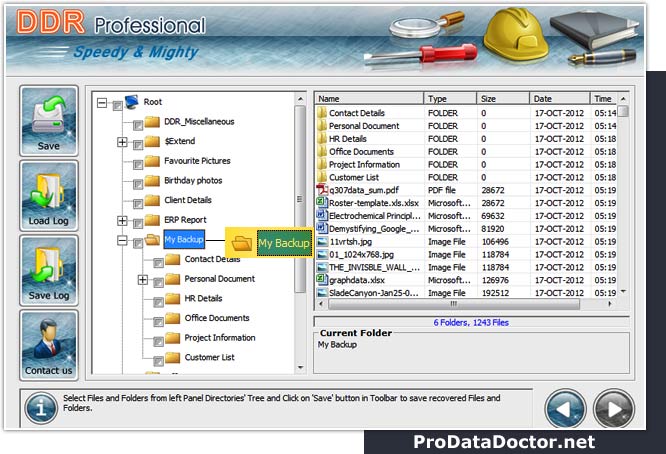This screenshot has height=454, width=666.
Task: Sort by the Name column header
Action: coord(370,99)
